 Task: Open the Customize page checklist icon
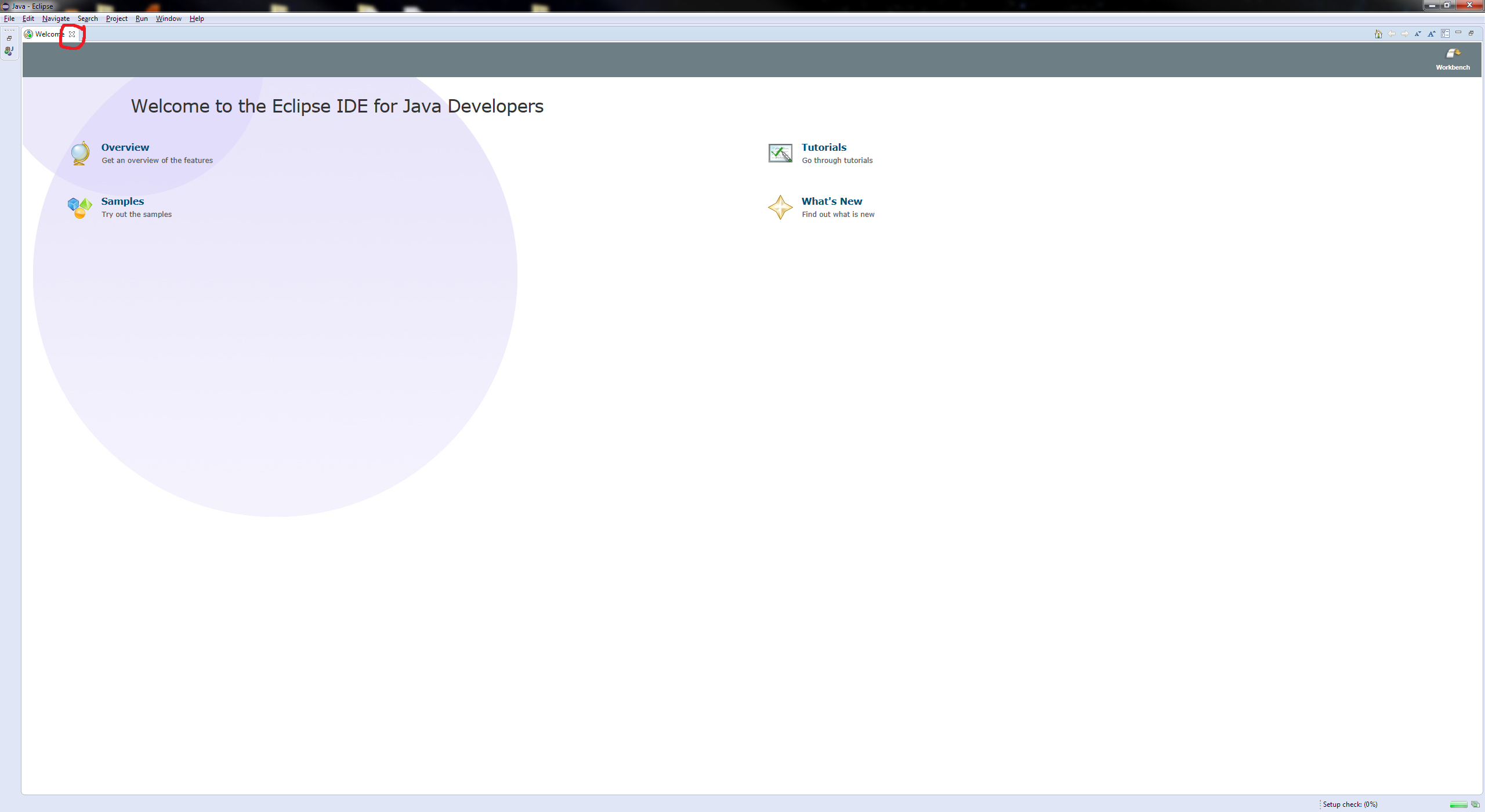pyautogui.click(x=1445, y=34)
